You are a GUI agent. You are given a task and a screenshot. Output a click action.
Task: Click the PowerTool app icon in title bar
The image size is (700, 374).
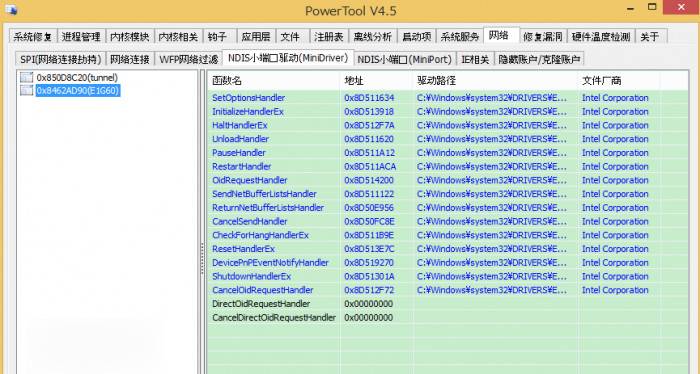(x=11, y=10)
